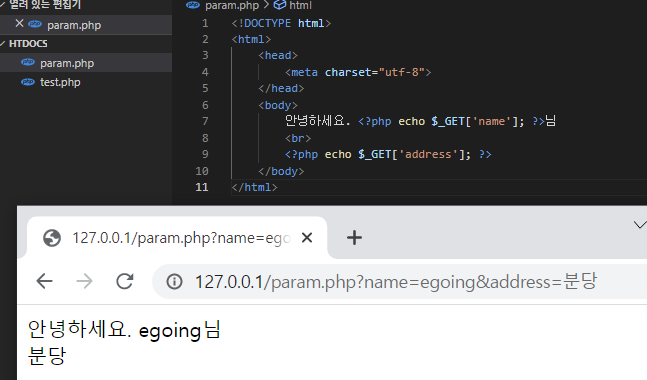Screen dimensions: 647x380
Task: Close the param.php open editor entry
Action: [x=19, y=24]
